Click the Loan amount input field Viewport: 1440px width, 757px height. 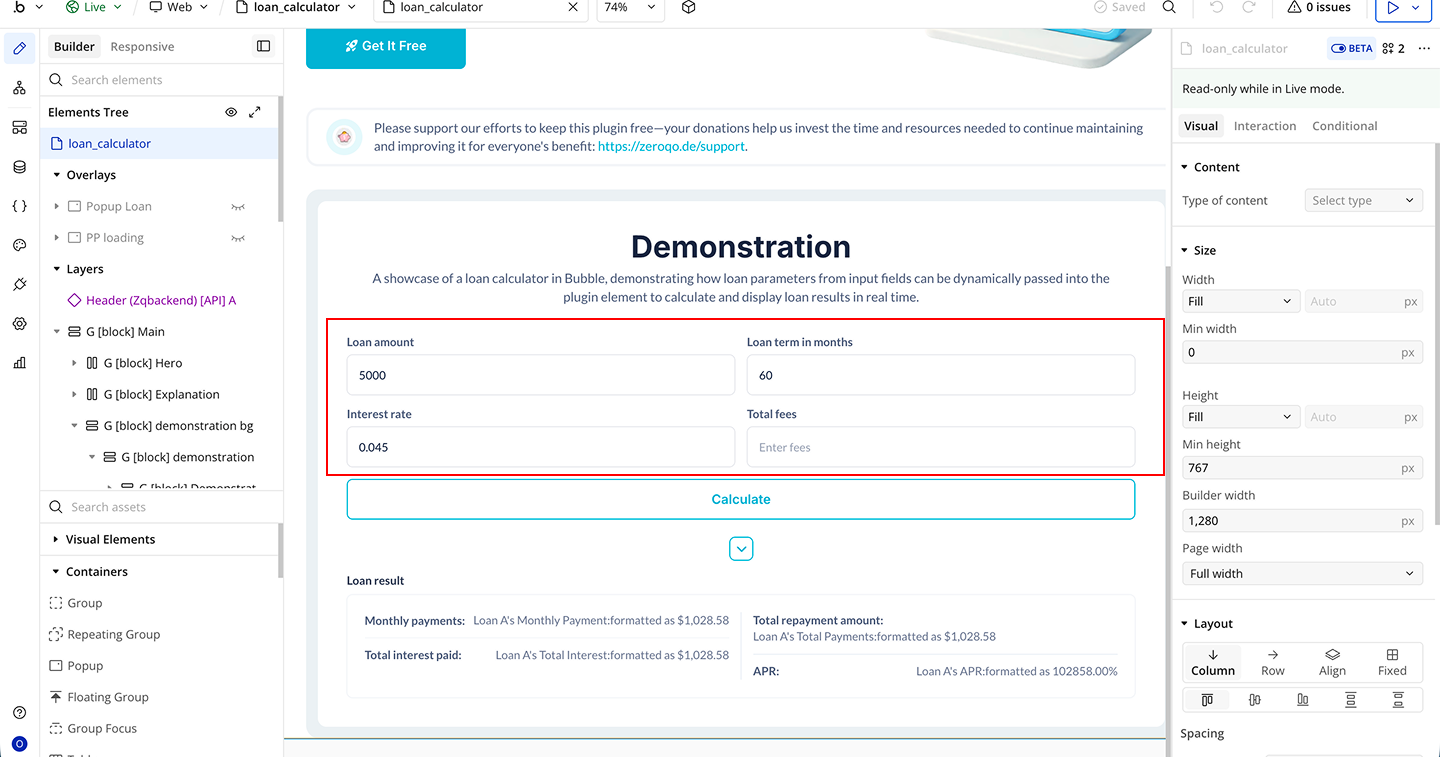coord(541,375)
